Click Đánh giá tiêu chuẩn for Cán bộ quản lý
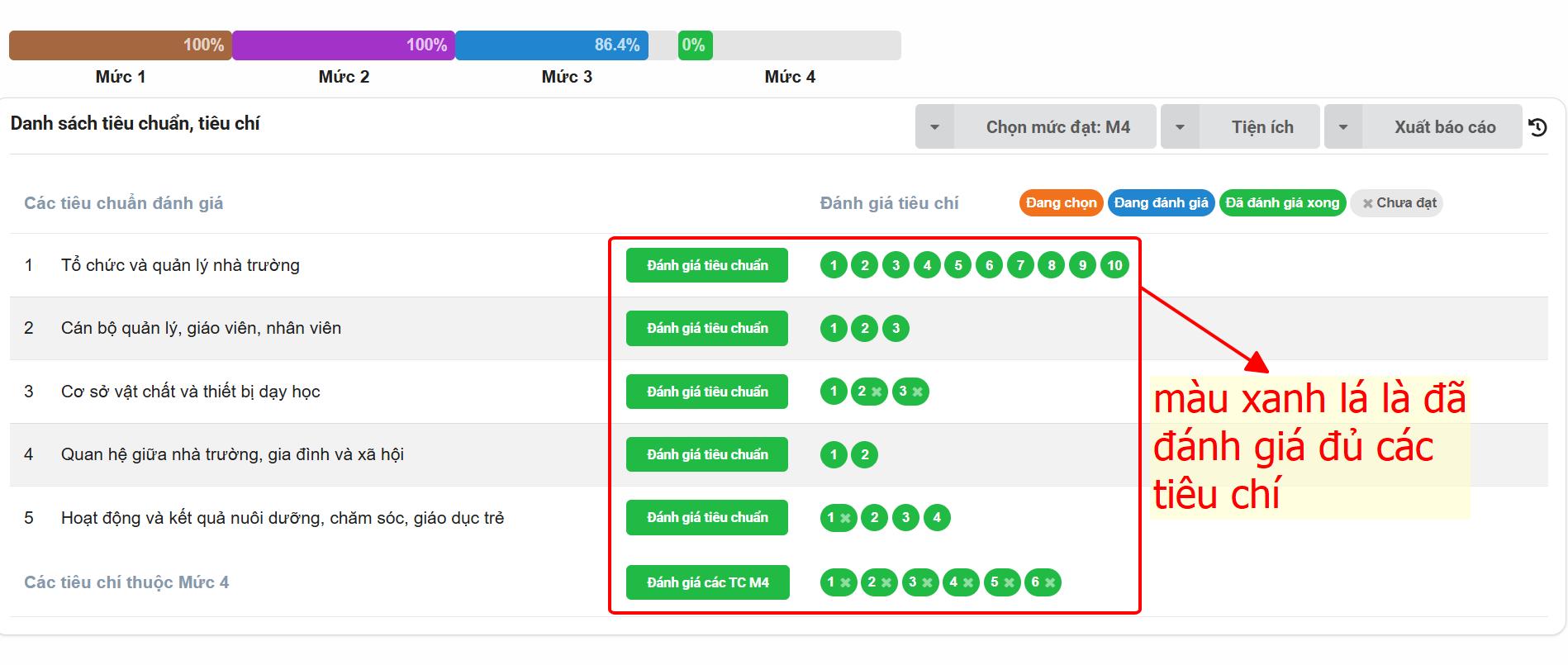The width and height of the screenshot is (1568, 665). (x=707, y=329)
